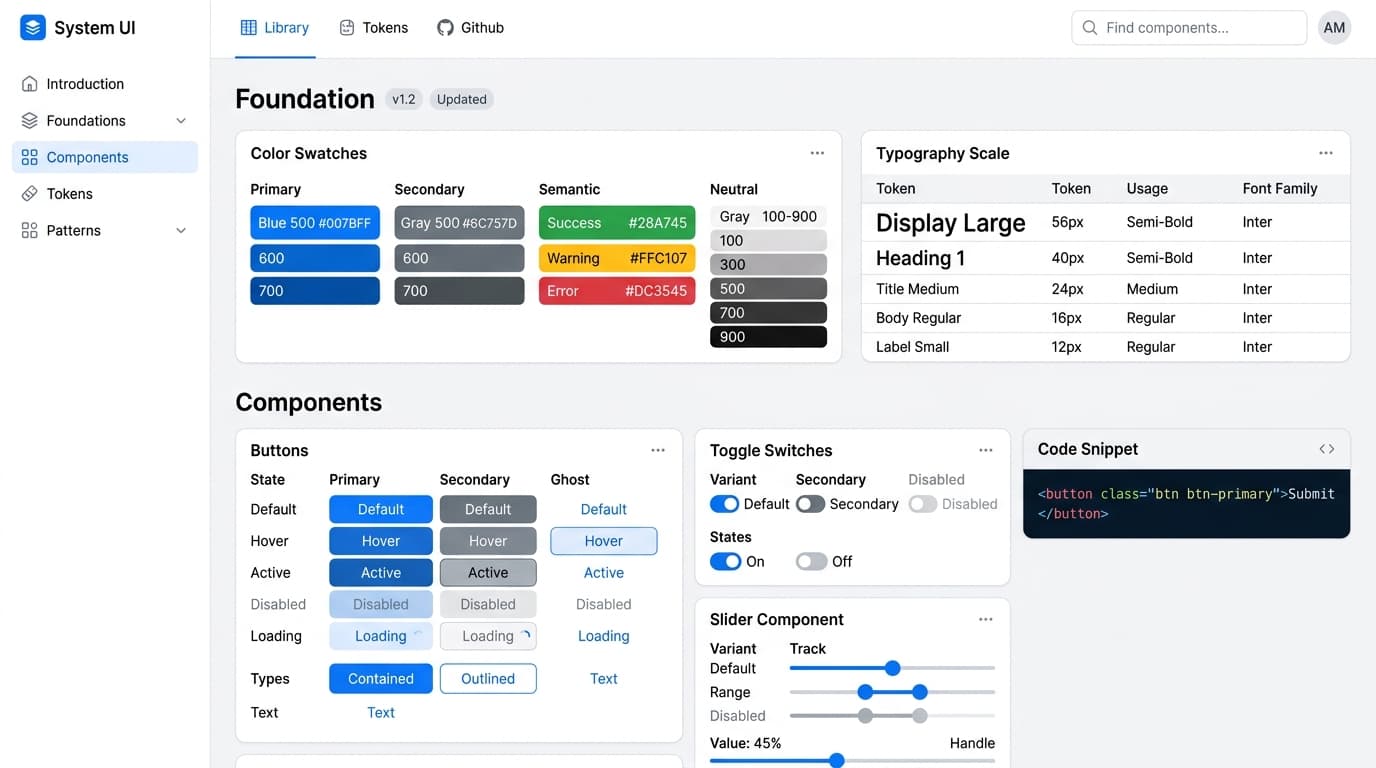This screenshot has width=1376, height=768.
Task: Click the Tokens tag icon in sidebar
Action: [30, 194]
